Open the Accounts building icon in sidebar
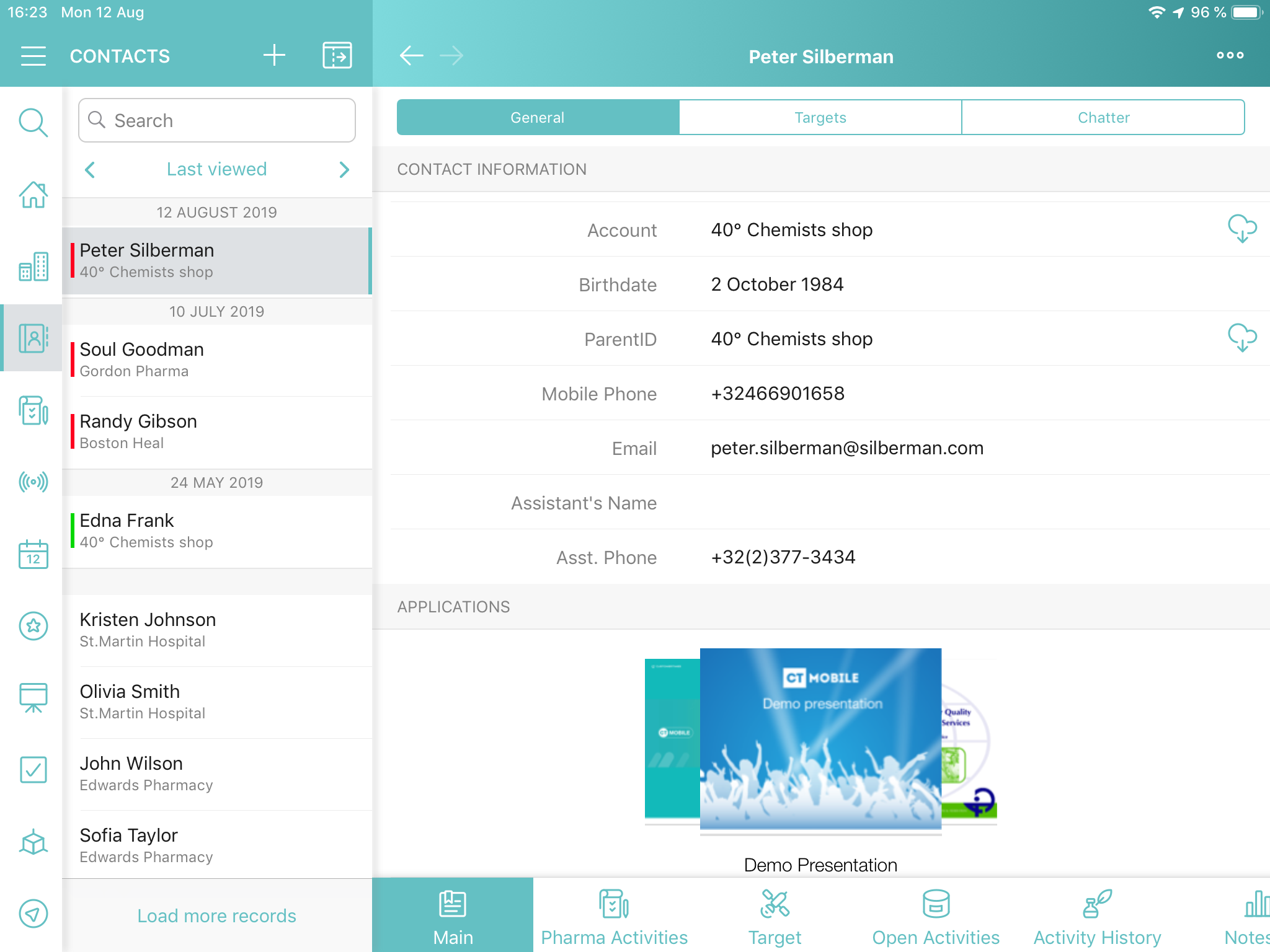 [33, 267]
